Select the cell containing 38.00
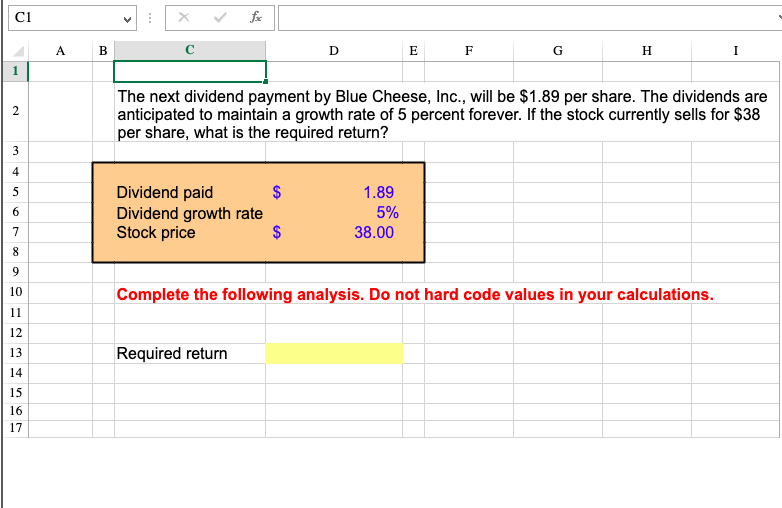This screenshot has height=508, width=782. pyautogui.click(x=334, y=232)
